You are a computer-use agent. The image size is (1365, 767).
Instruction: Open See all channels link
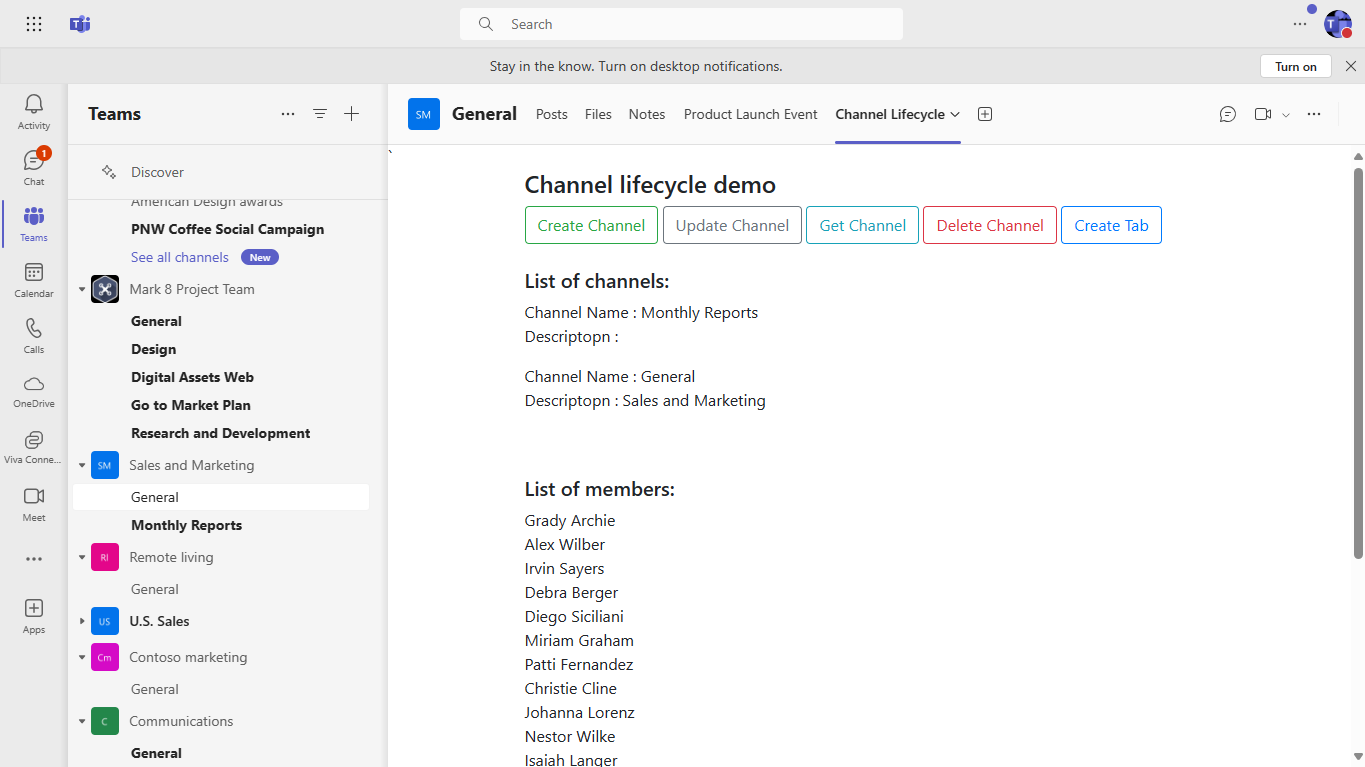pos(180,257)
